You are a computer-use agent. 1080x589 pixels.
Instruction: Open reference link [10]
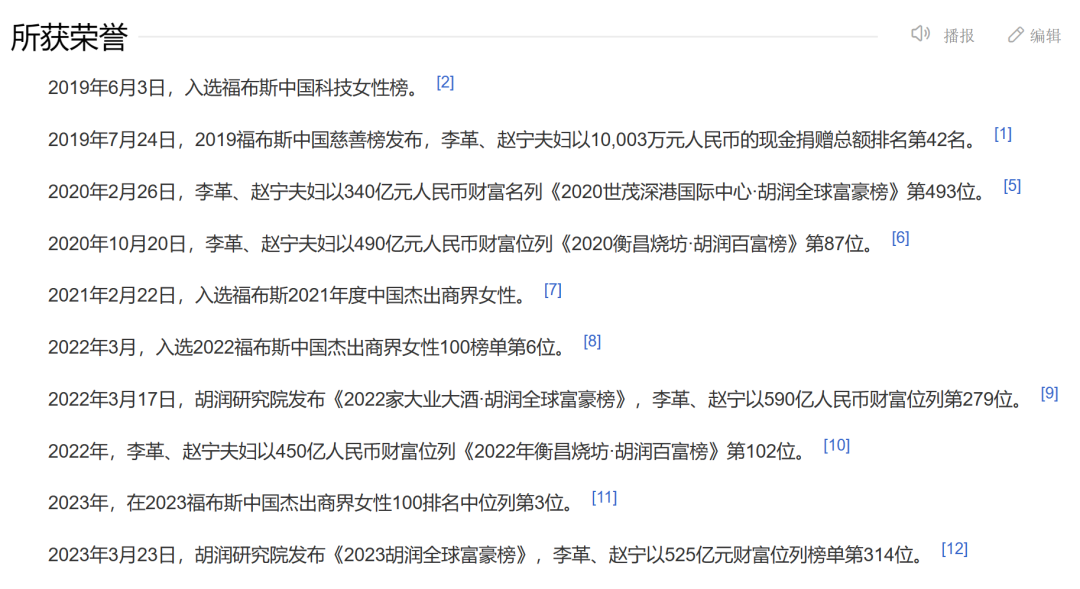click(837, 446)
